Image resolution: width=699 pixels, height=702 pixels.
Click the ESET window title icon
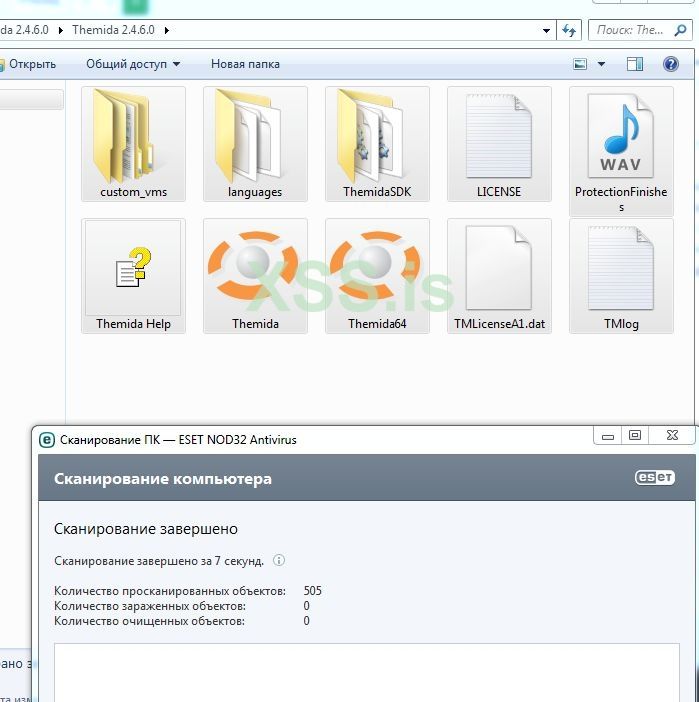coord(47,440)
